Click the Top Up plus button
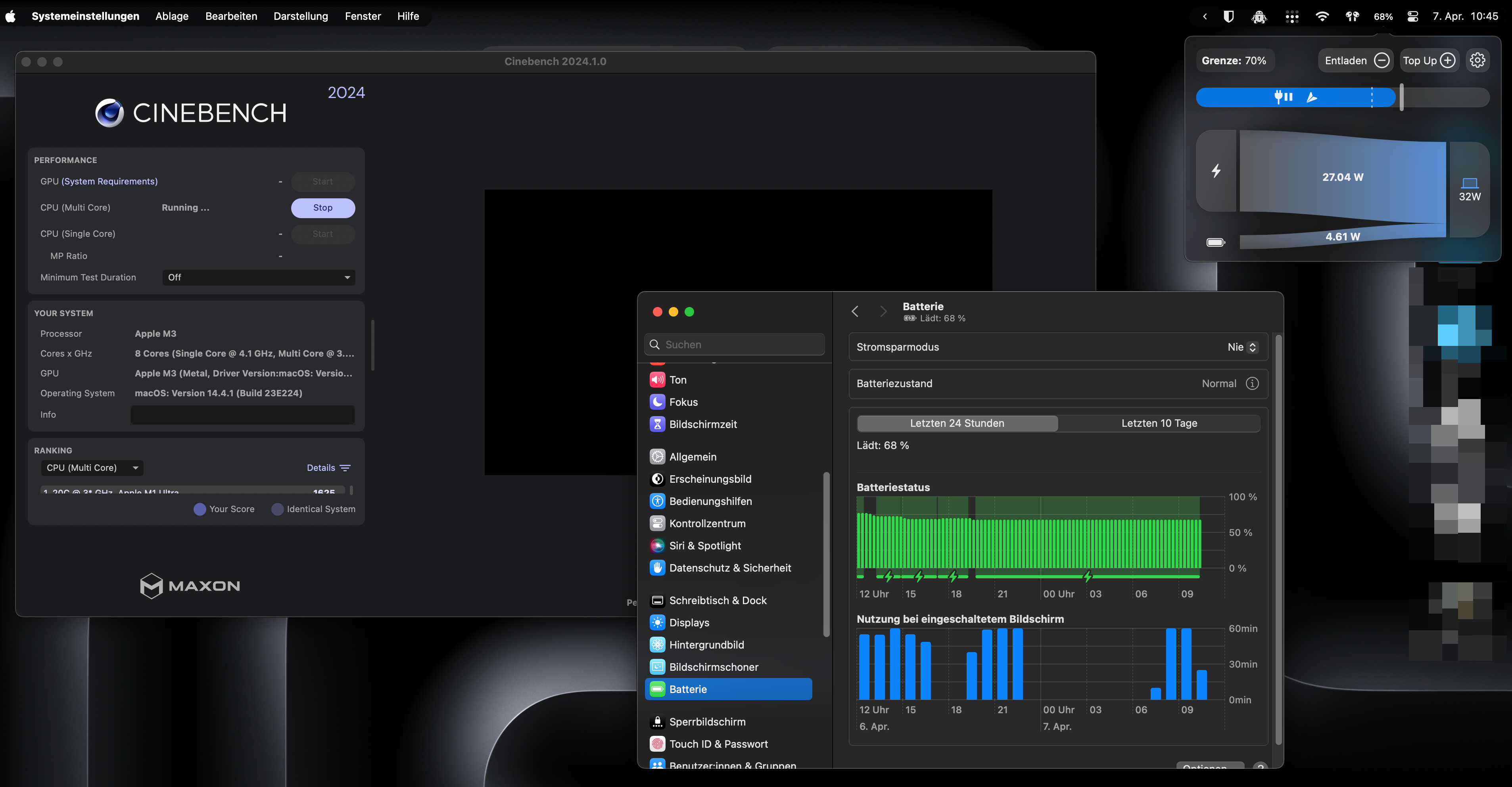The width and height of the screenshot is (1512, 787). [x=1447, y=60]
